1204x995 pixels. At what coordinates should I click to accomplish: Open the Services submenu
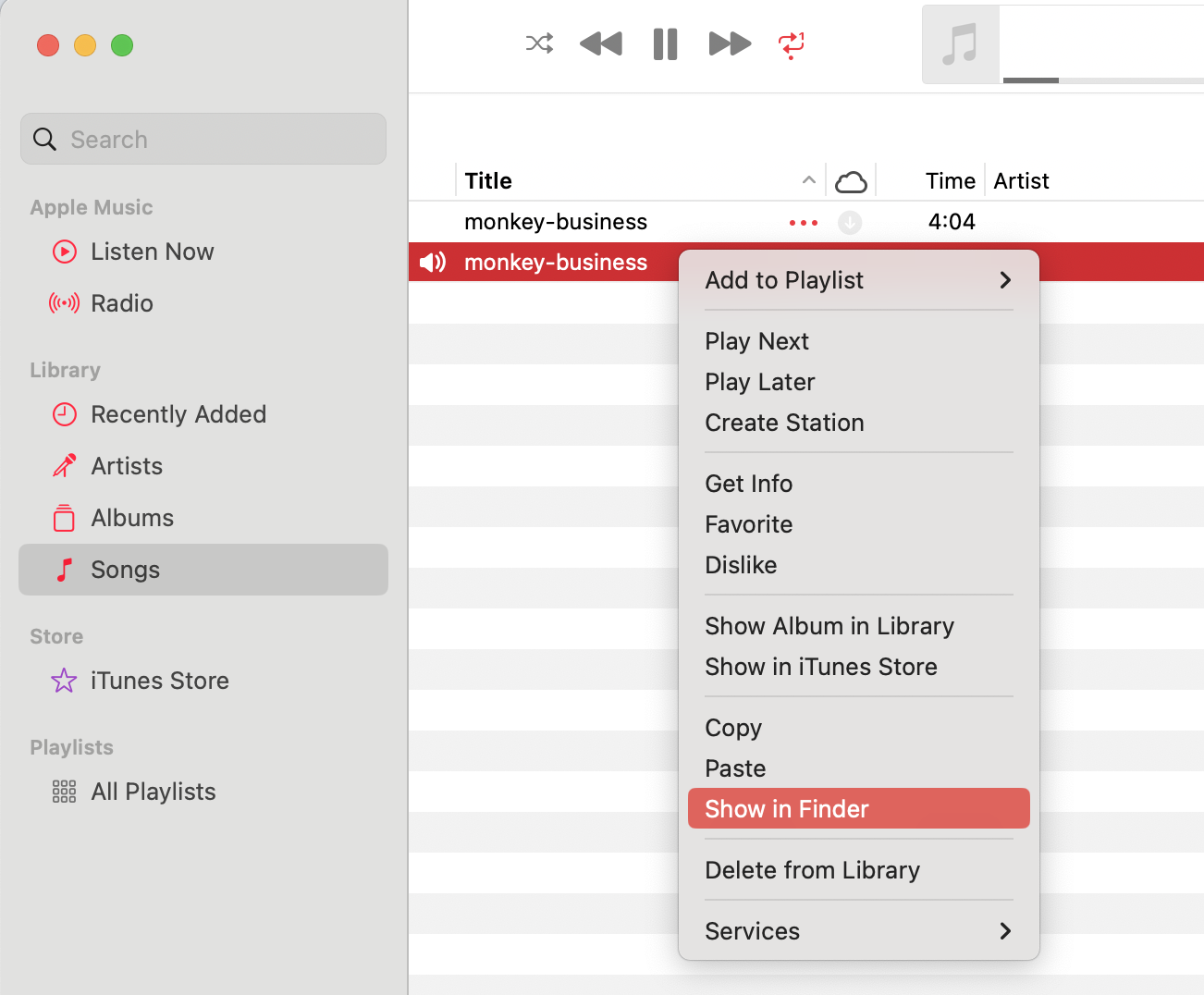[752, 931]
